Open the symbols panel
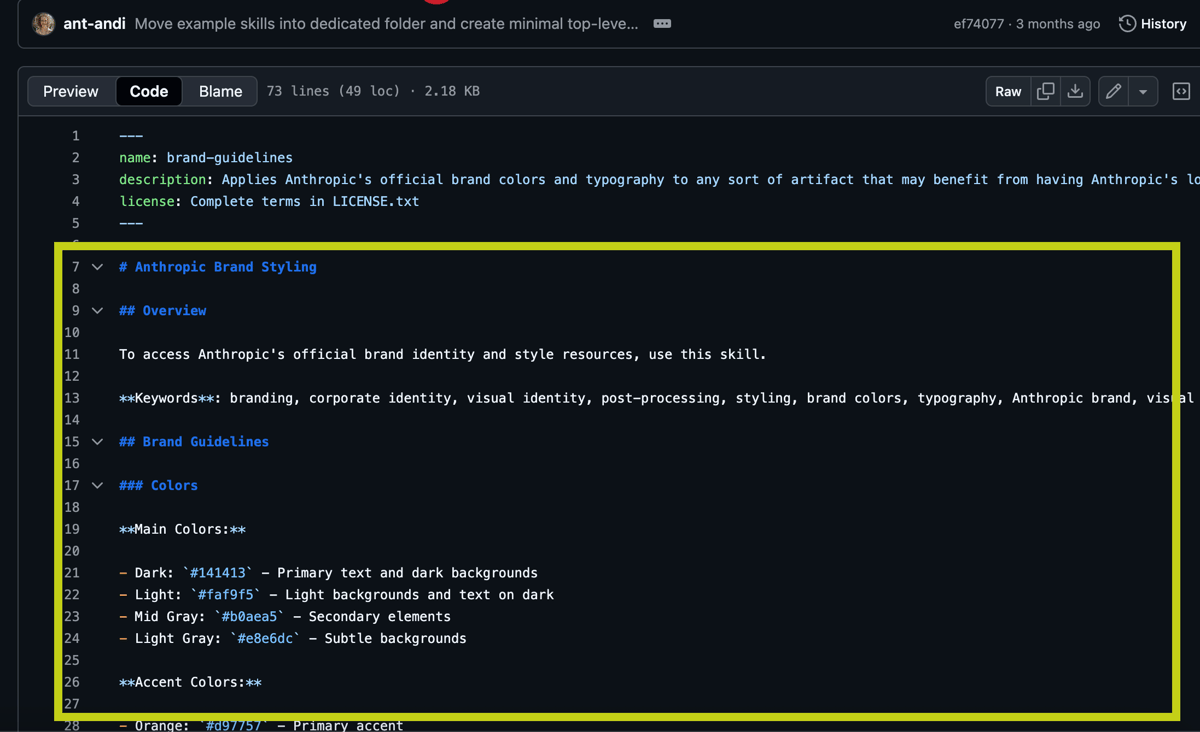The width and height of the screenshot is (1200, 732). pyautogui.click(x=1181, y=91)
